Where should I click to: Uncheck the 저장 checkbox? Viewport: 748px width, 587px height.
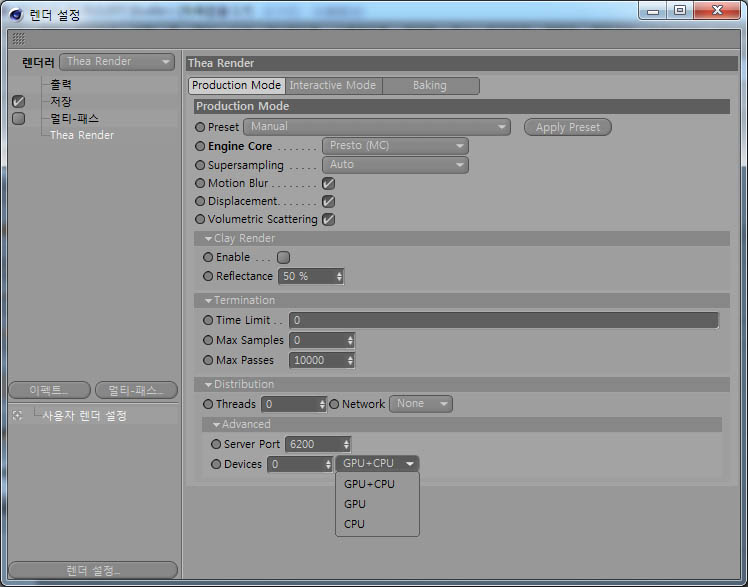(x=19, y=101)
